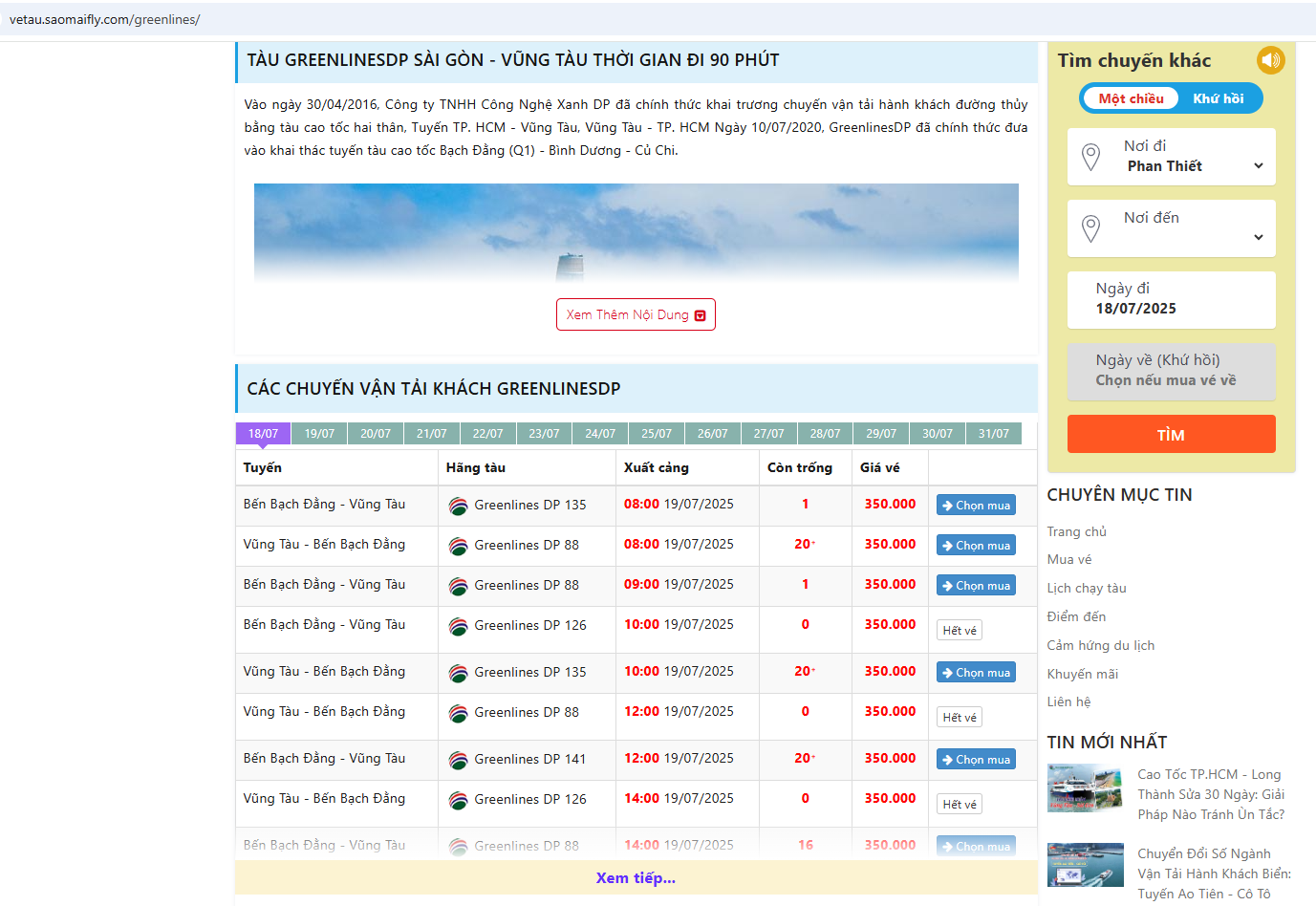Open the Chuyển Đổi Số Ngành Vận Tải article

[1214, 874]
